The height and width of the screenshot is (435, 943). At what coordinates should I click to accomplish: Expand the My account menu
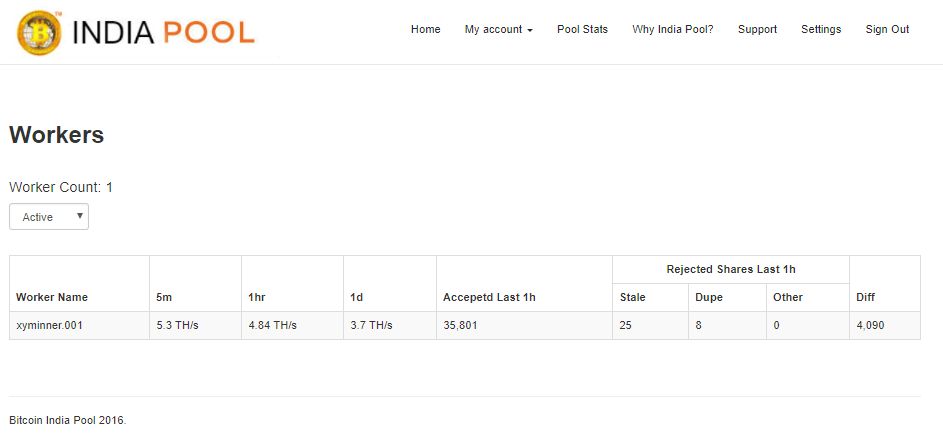point(499,29)
